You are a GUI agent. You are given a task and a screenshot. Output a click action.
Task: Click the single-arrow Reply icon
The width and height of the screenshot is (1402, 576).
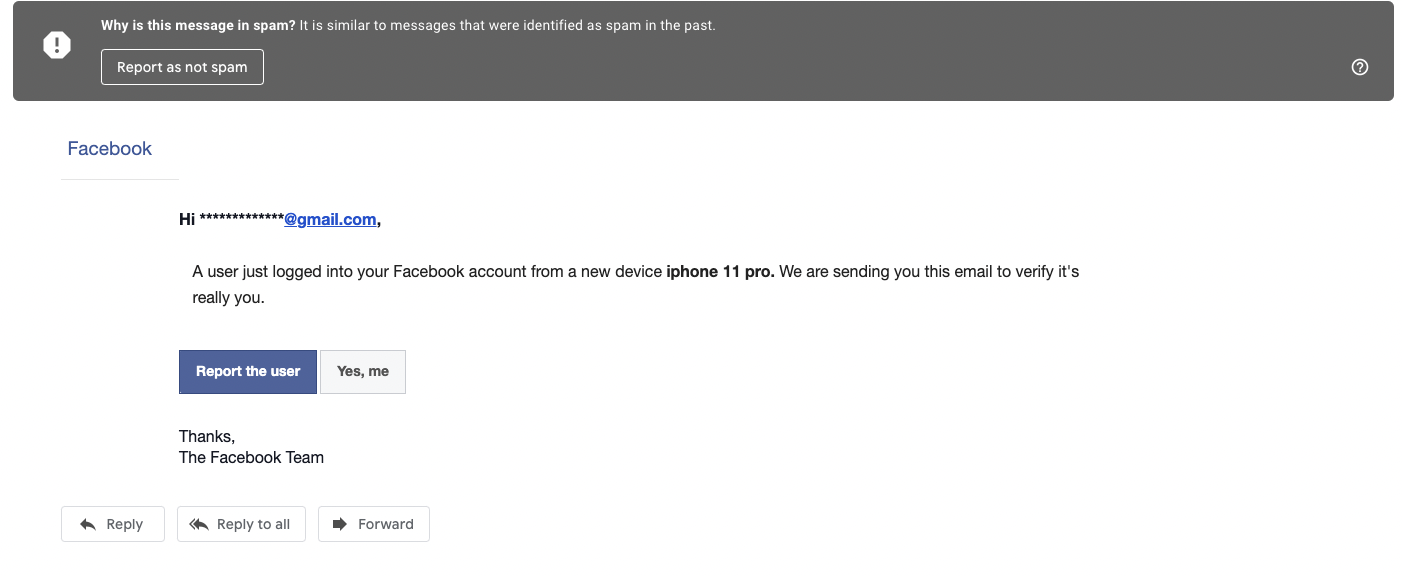pos(88,524)
